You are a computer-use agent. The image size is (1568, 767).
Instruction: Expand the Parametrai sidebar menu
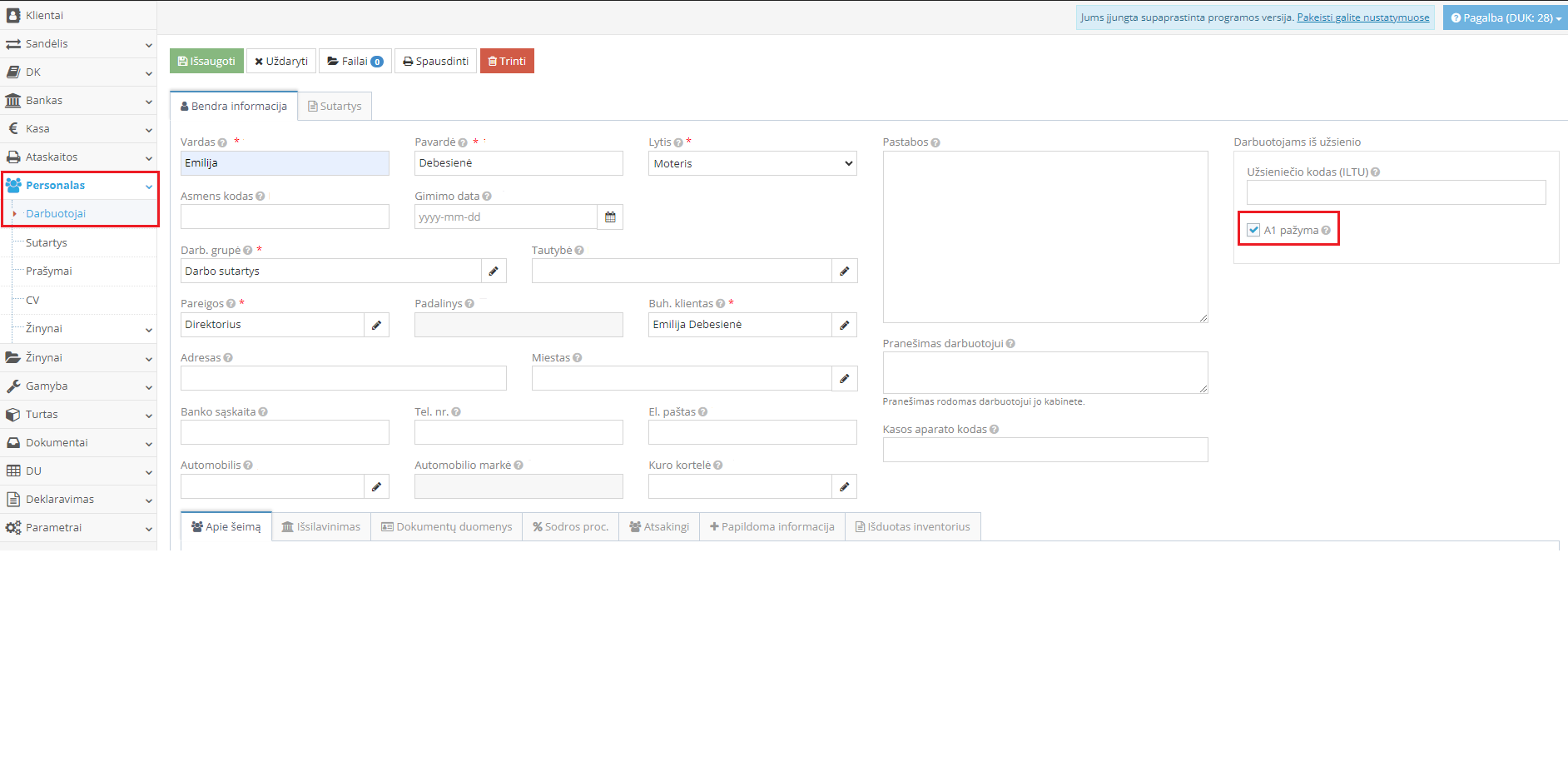78,528
